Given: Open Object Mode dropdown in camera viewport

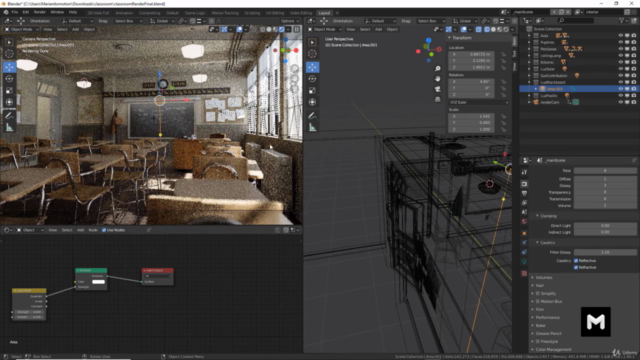Looking at the screenshot, I should point(22,29).
